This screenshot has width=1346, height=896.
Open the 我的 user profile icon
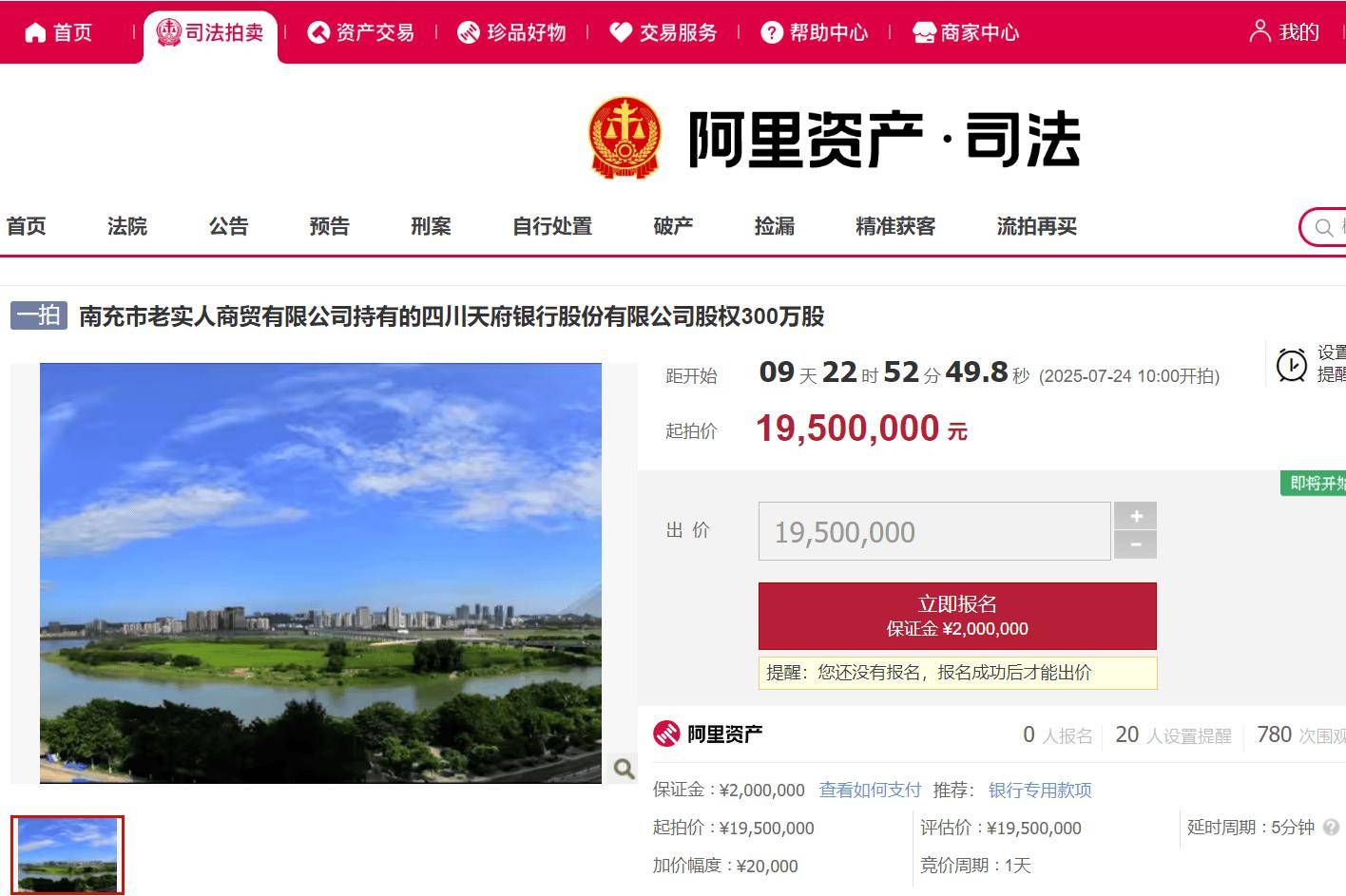coord(1259,31)
